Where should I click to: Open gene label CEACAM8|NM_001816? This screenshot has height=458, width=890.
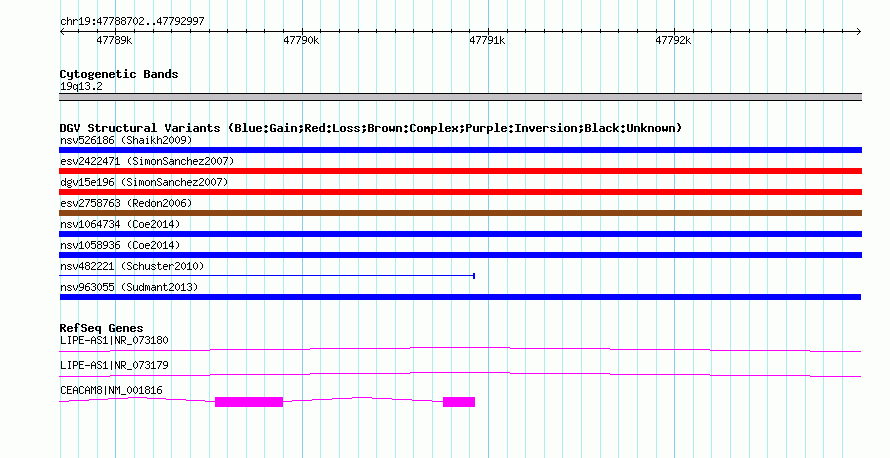click(x=111, y=390)
